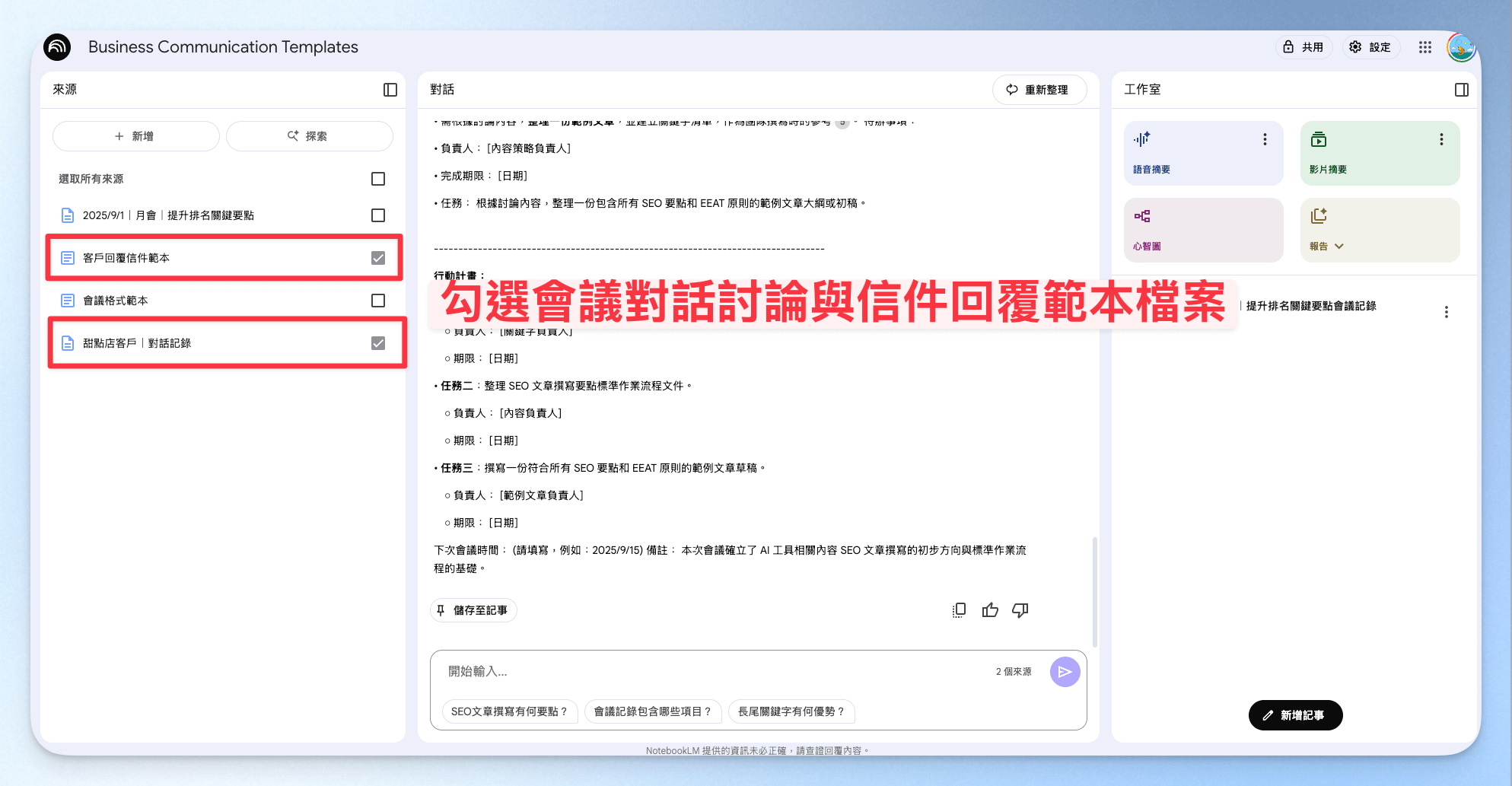Check the 選取所有來源 checkbox
The image size is (1512, 786).
(378, 179)
